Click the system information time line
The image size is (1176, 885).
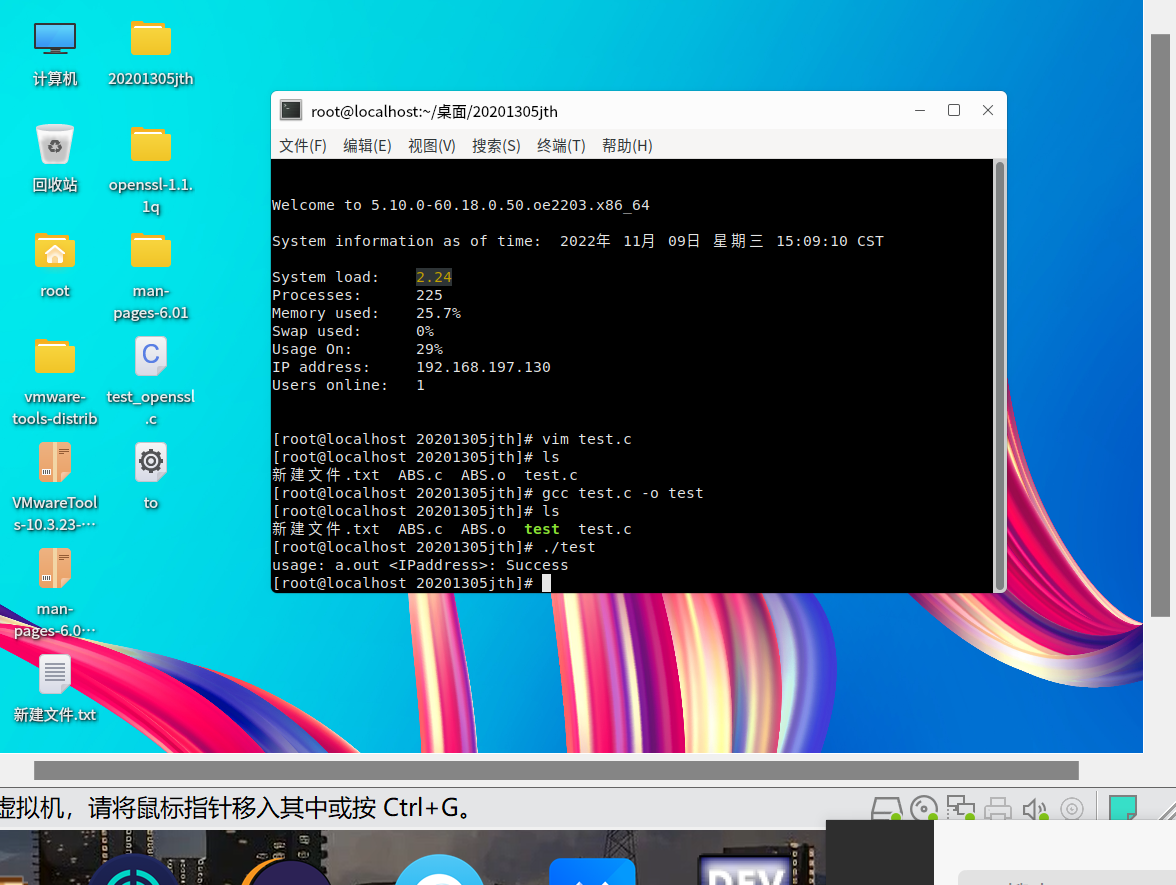coord(578,241)
